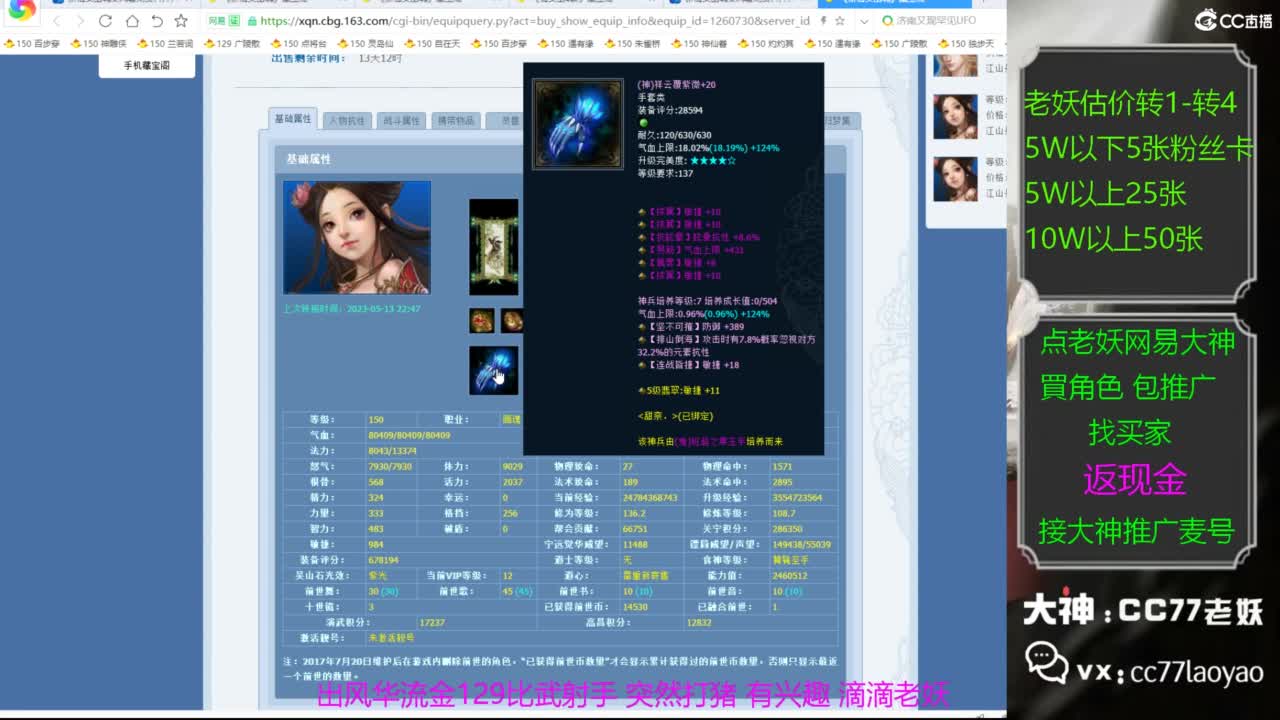
Task: Click the middle character avatar in right sidebar
Action: click(955, 117)
